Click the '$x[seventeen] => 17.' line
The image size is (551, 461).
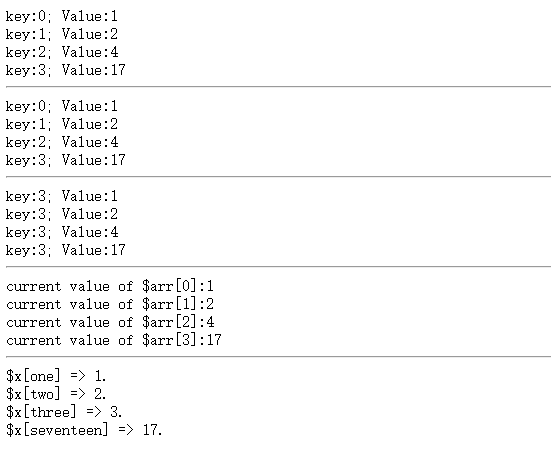84,430
